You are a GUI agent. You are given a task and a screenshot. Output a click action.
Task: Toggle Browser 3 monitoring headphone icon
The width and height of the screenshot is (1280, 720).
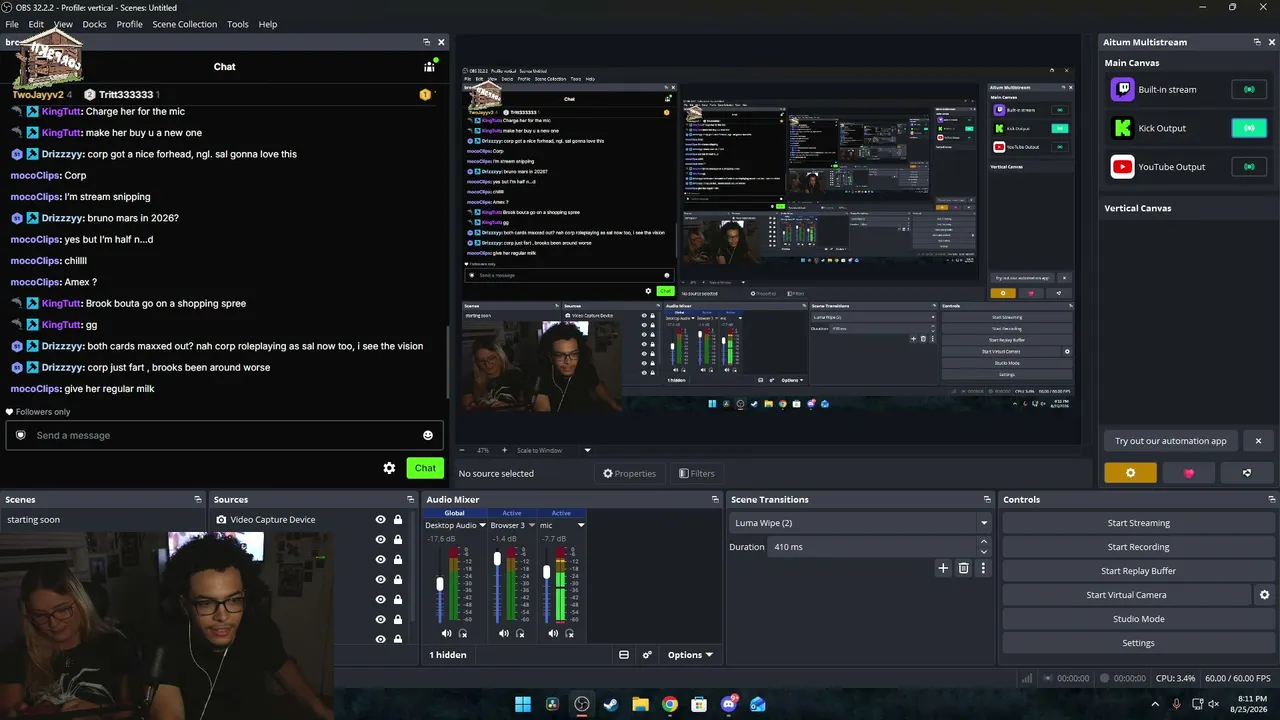tap(520, 633)
